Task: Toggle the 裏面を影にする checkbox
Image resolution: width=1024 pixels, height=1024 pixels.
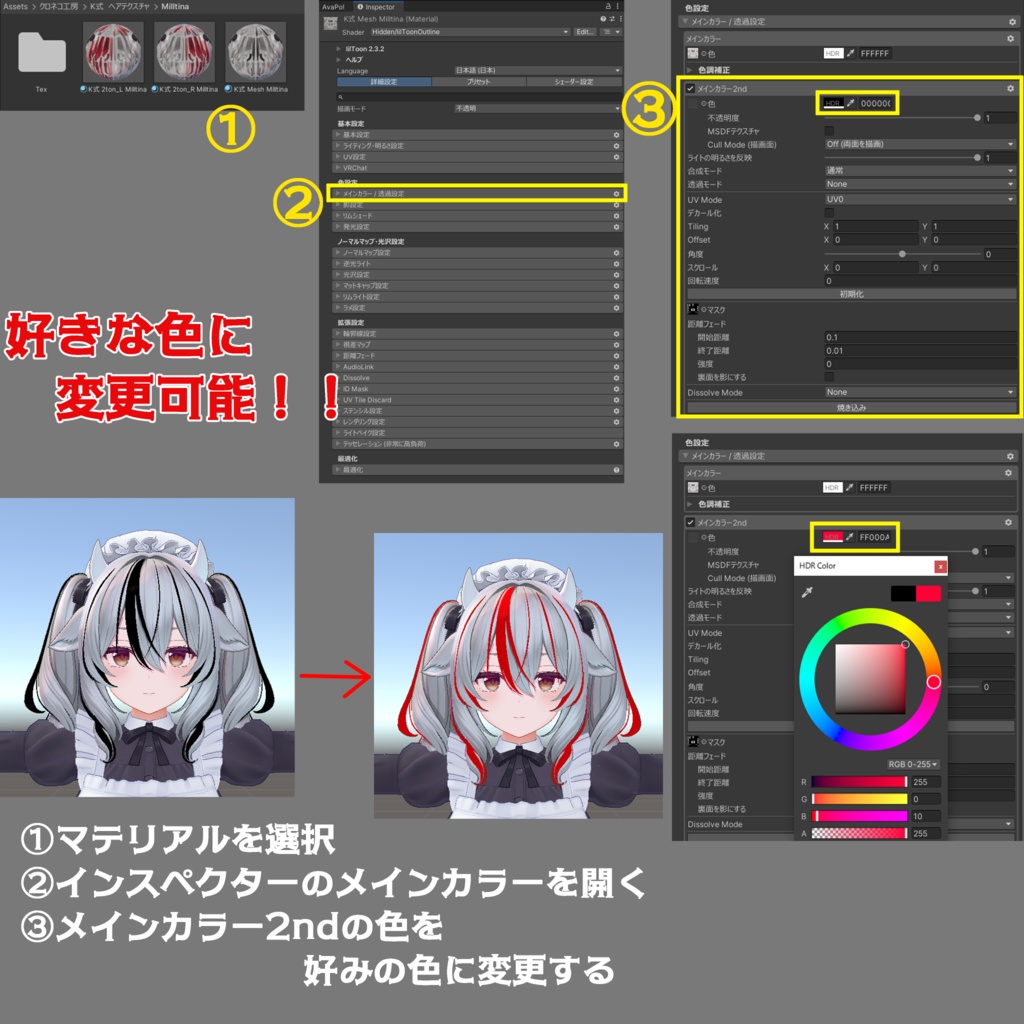Action: point(829,377)
